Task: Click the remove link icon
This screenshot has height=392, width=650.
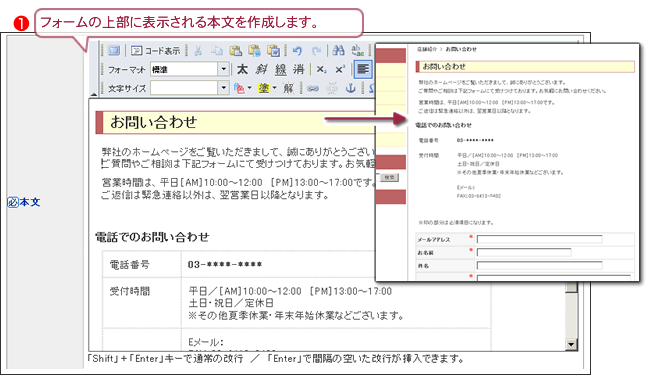Action: [x=332, y=88]
